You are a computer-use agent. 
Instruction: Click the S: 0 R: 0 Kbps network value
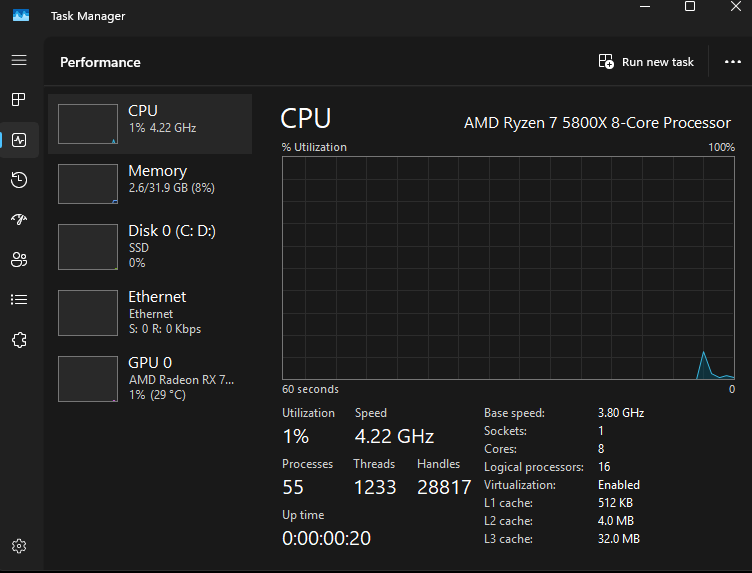164,329
